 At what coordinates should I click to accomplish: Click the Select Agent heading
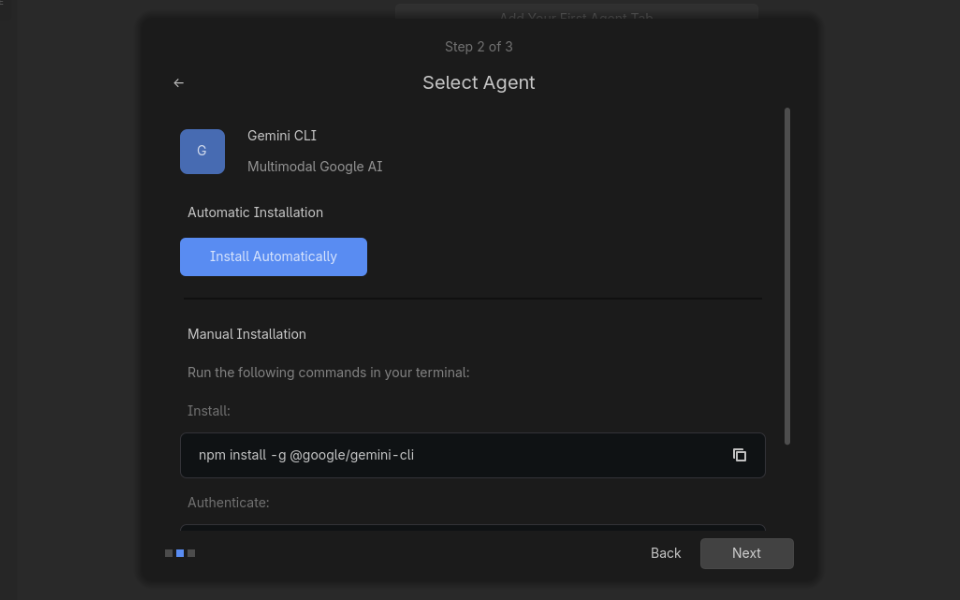(479, 83)
